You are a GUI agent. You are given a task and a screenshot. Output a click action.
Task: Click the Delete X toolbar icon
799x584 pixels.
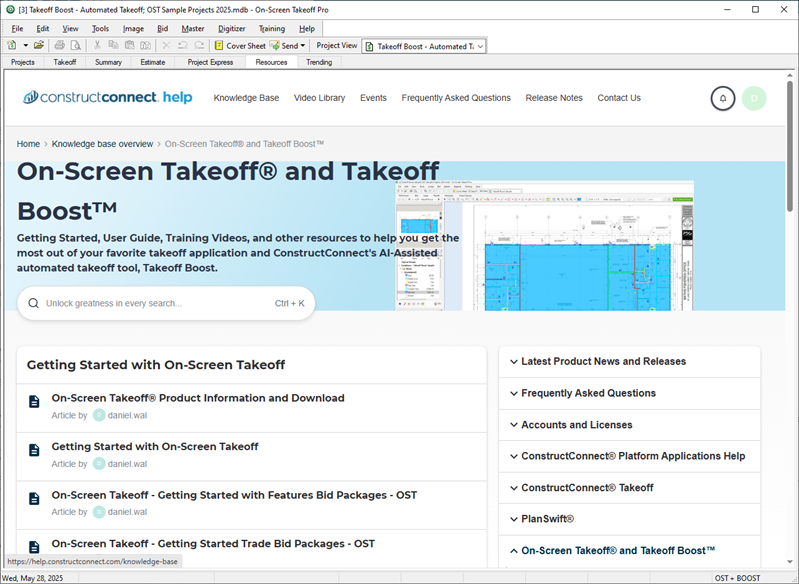[166, 45]
